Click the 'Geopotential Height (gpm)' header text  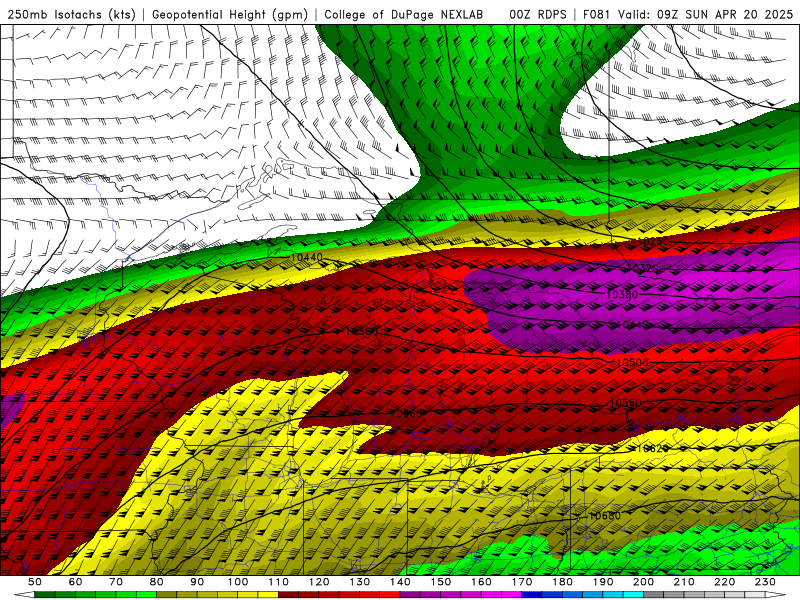(x=230, y=14)
